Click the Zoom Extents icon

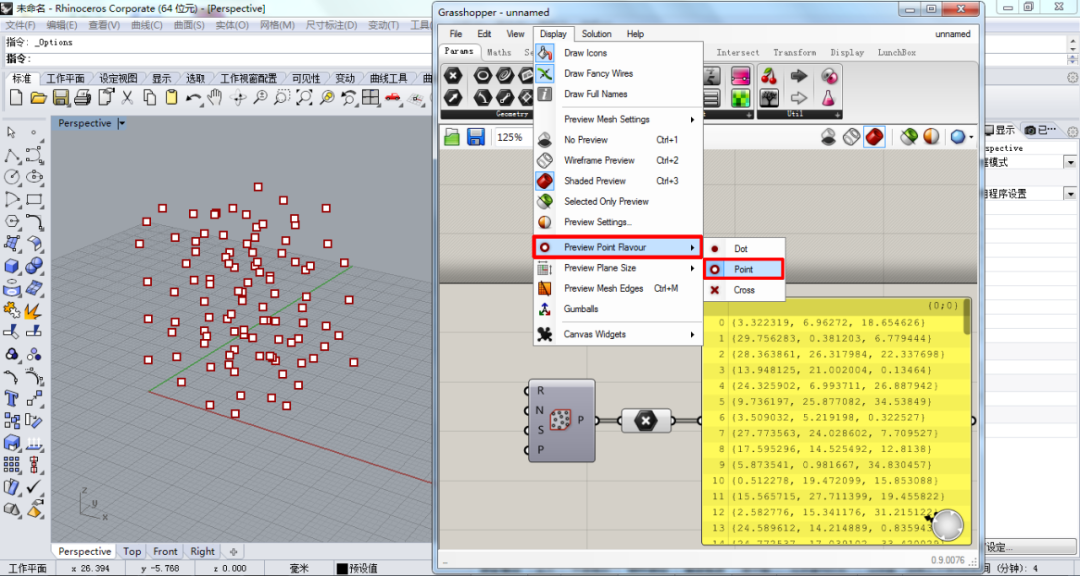(x=304, y=98)
